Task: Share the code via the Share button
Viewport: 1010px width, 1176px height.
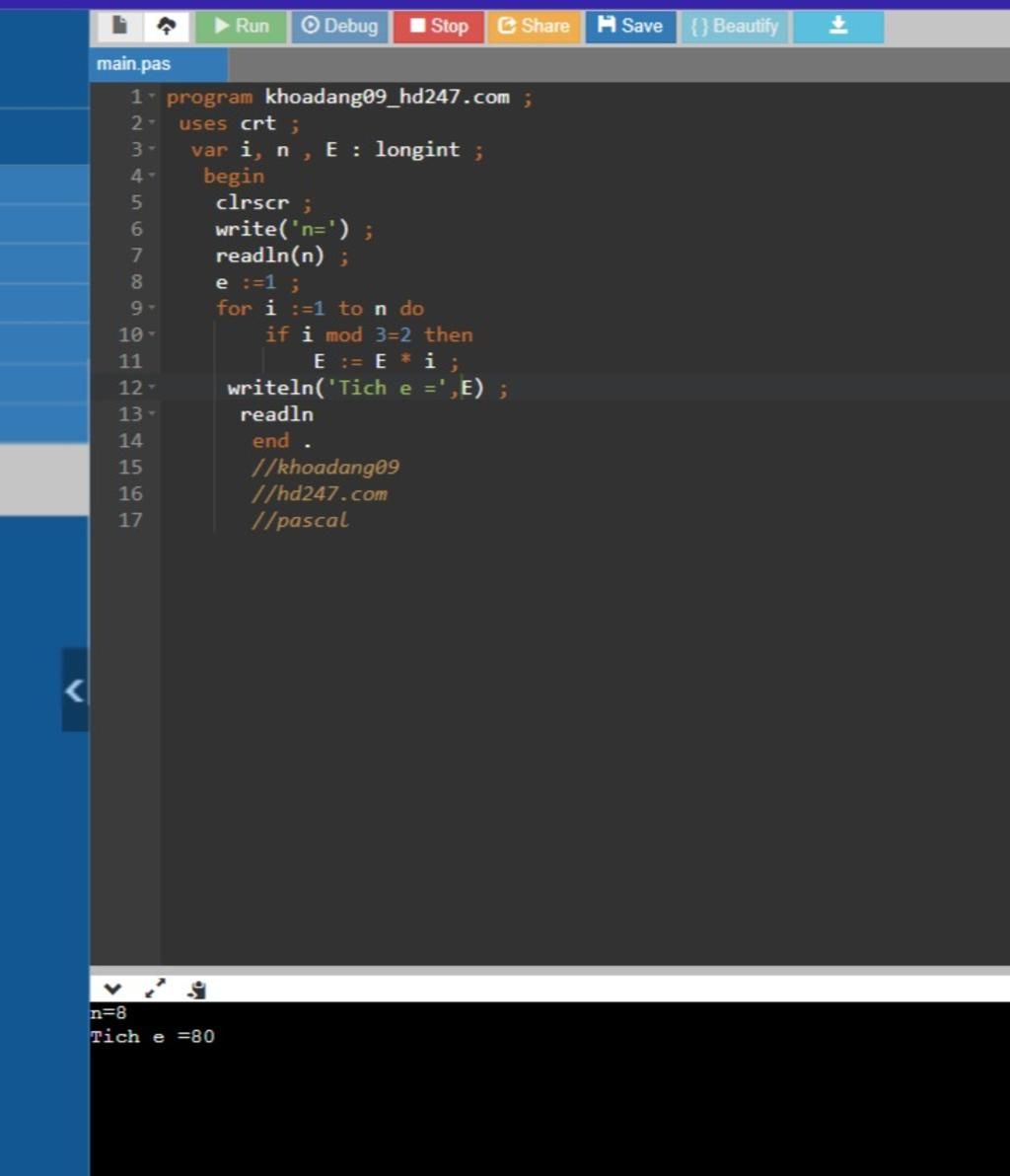Action: coord(534,27)
